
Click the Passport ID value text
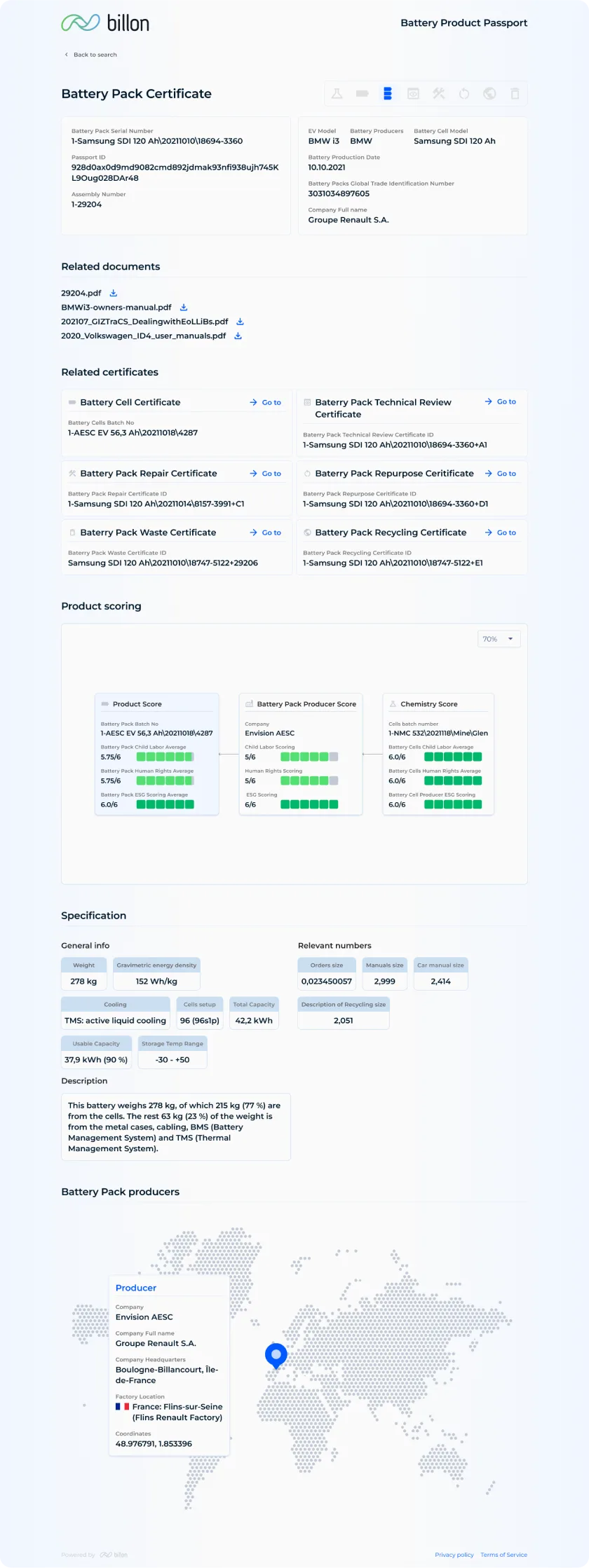(x=175, y=173)
